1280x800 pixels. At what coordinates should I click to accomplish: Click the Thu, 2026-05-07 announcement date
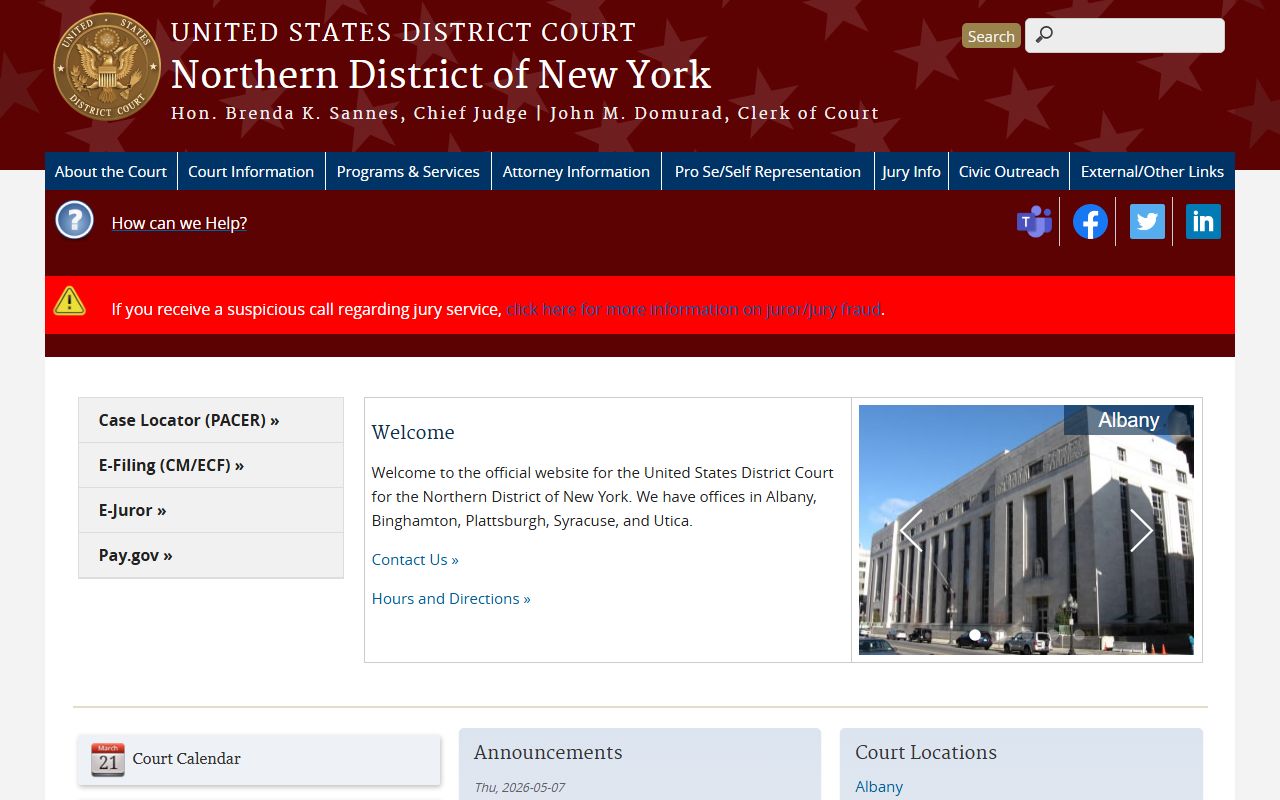tap(520, 788)
